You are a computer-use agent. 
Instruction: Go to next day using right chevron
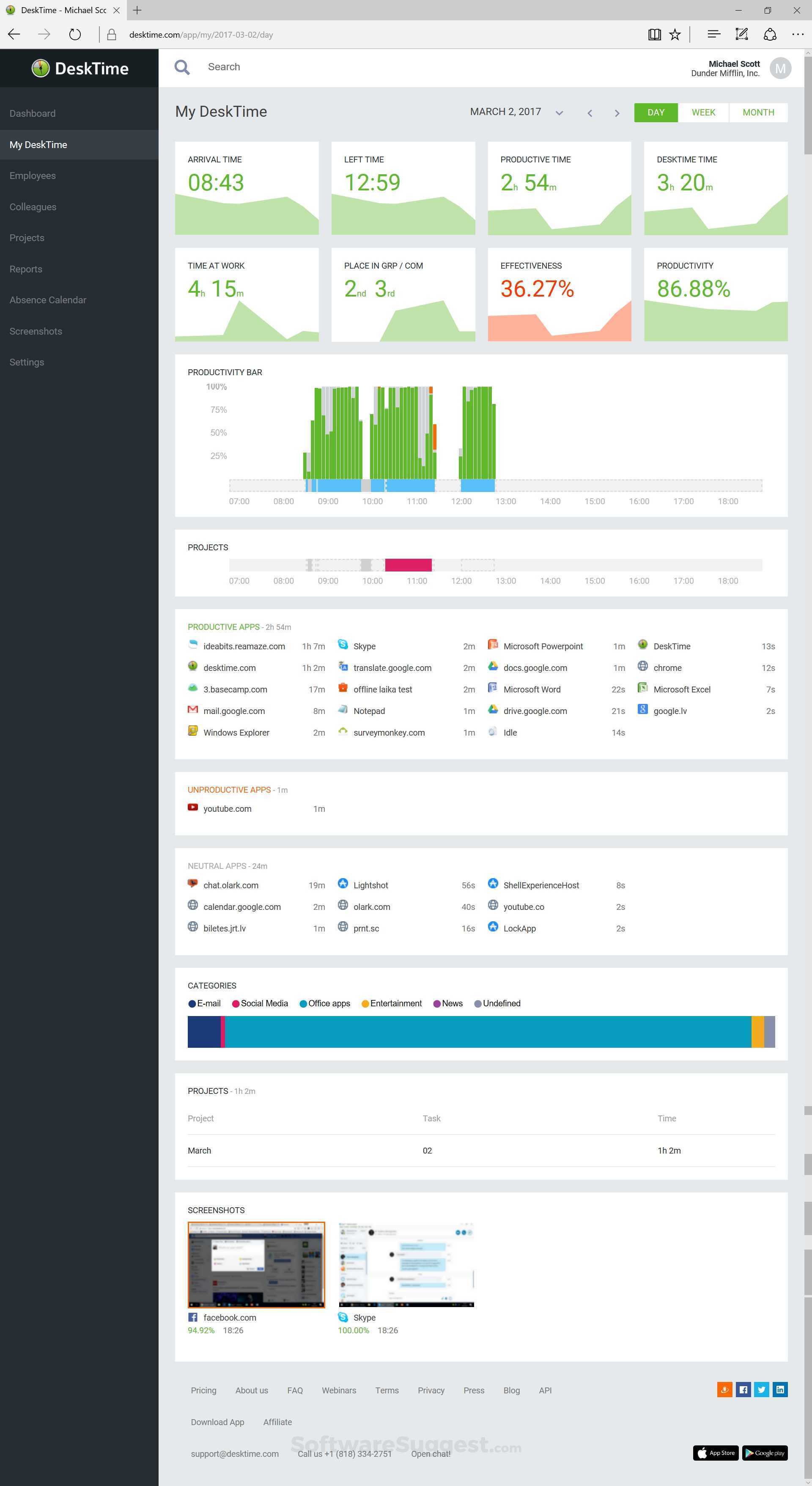coord(617,113)
